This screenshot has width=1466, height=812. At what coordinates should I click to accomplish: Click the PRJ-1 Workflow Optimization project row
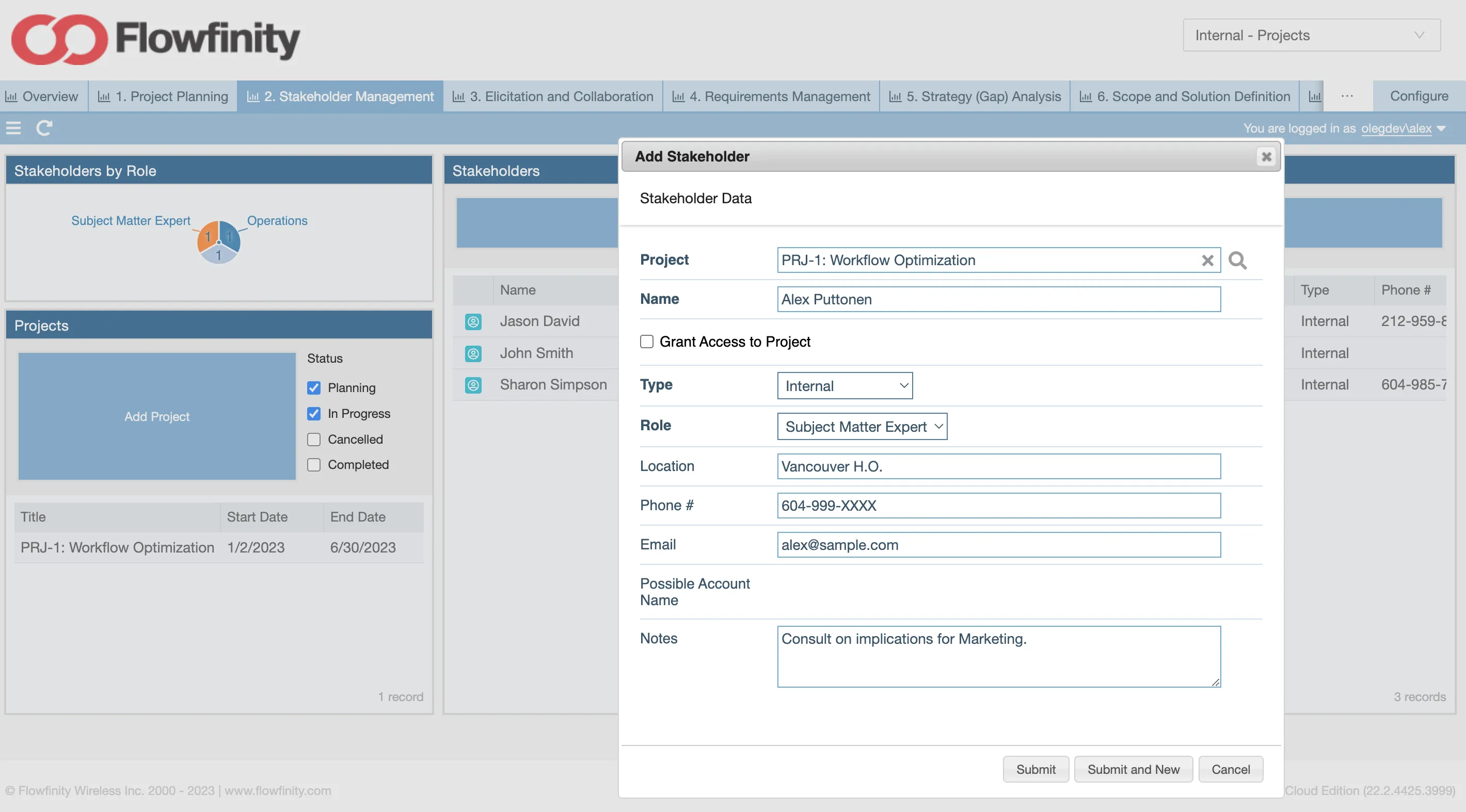coord(118,547)
